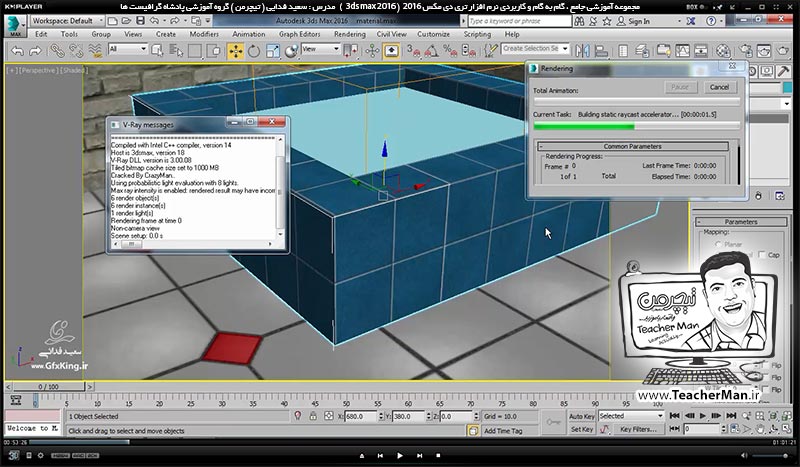
Task: Adjust the KMPlayer volume slider
Action: [770, 455]
